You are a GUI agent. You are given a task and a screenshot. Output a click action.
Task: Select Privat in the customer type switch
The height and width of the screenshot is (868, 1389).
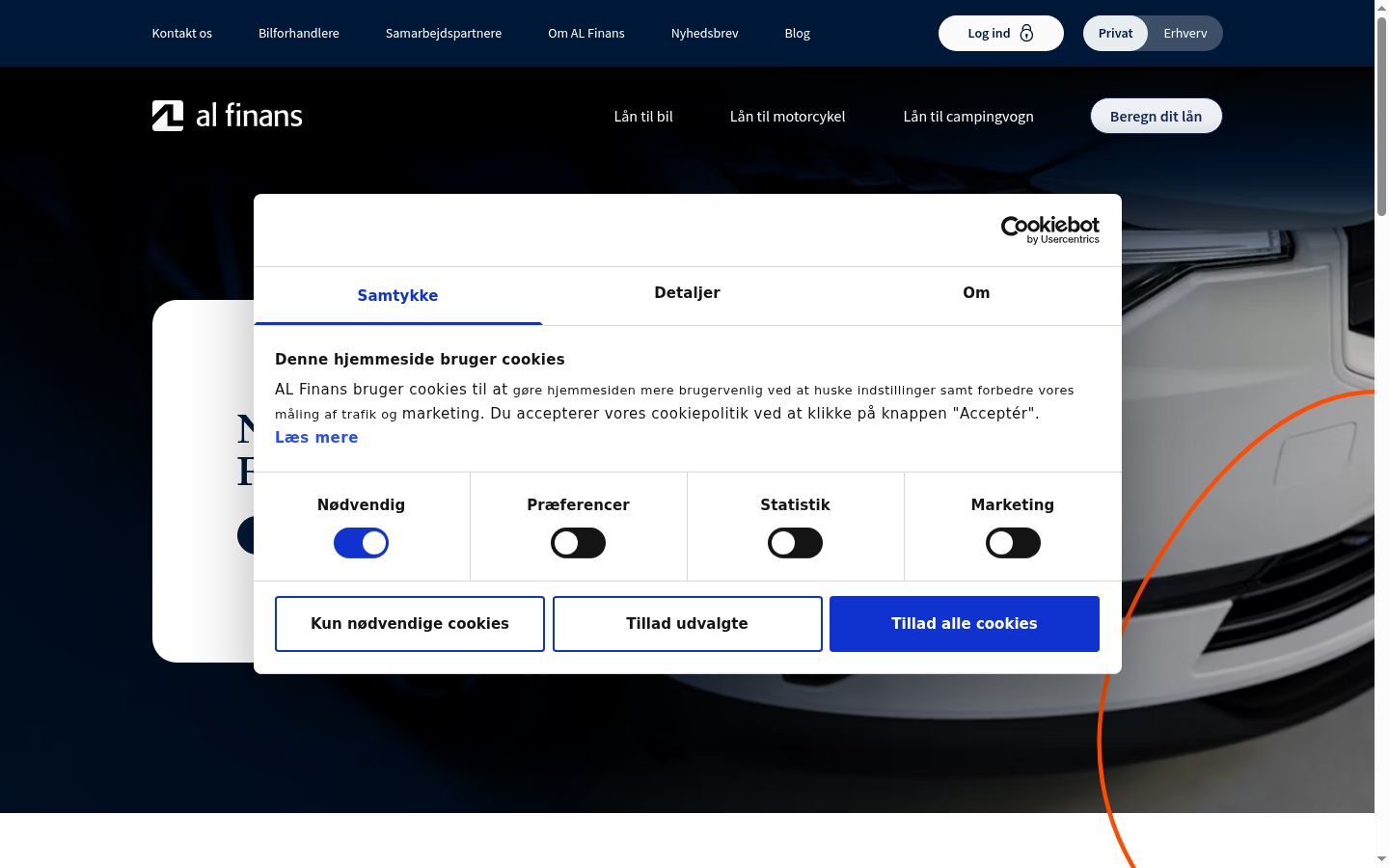pos(1115,33)
